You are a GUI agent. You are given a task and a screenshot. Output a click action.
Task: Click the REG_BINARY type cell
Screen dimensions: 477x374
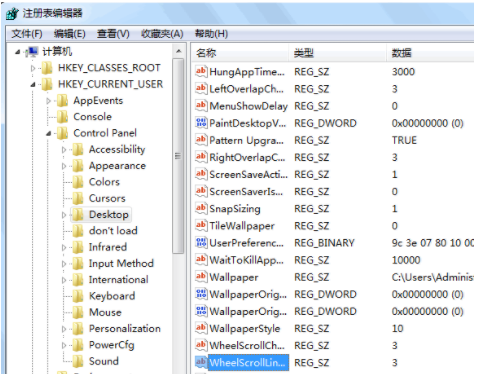click(x=324, y=243)
